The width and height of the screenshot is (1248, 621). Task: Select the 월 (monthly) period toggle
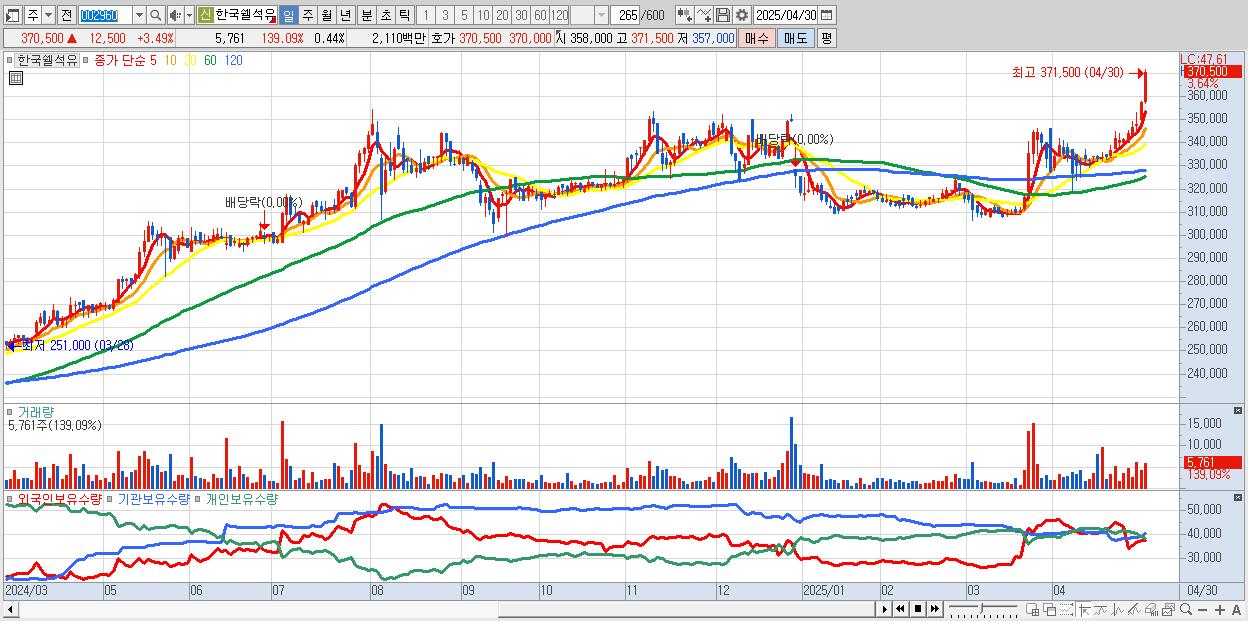326,15
